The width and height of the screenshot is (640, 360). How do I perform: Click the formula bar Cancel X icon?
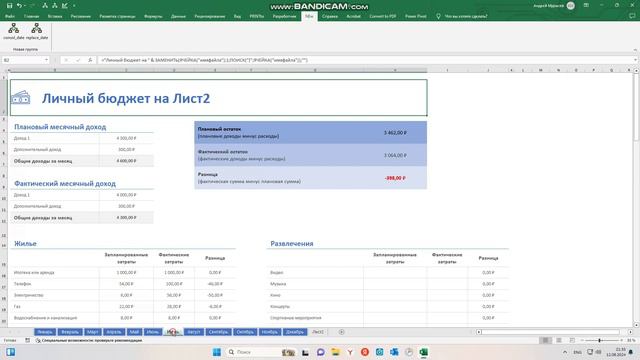tap(66, 60)
